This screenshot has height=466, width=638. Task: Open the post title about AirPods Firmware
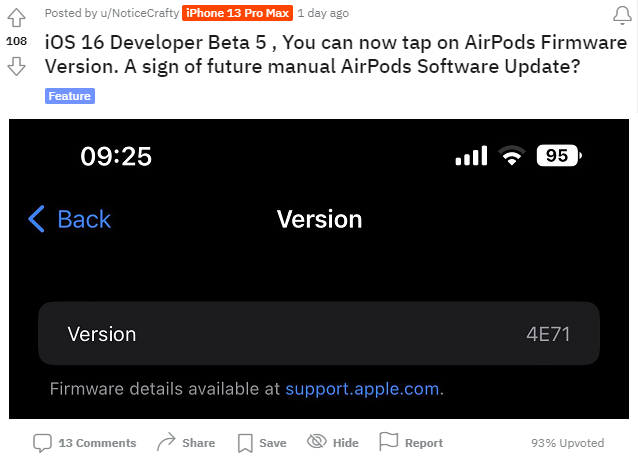click(x=336, y=54)
